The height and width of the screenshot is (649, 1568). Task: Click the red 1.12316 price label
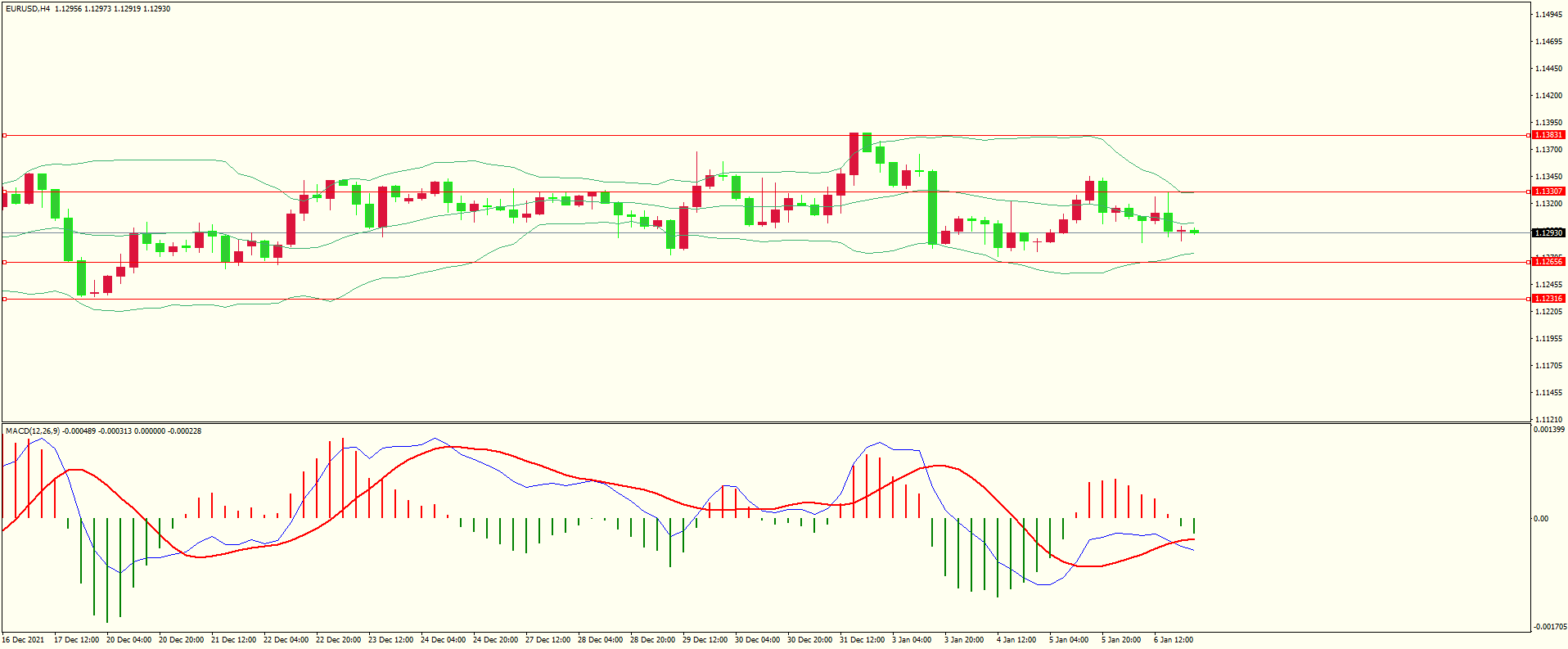[1548, 299]
